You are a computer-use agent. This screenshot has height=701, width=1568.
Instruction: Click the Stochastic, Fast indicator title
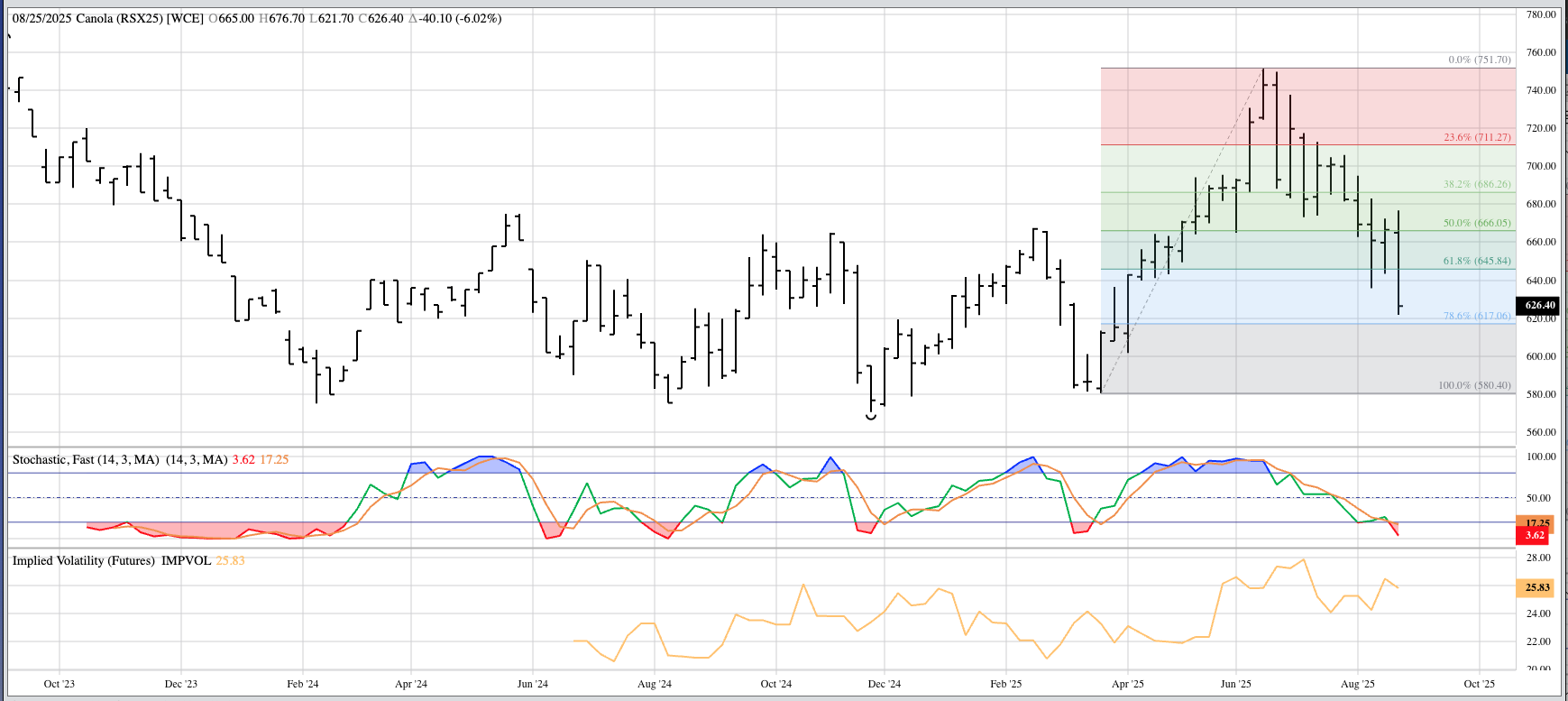[x=86, y=459]
